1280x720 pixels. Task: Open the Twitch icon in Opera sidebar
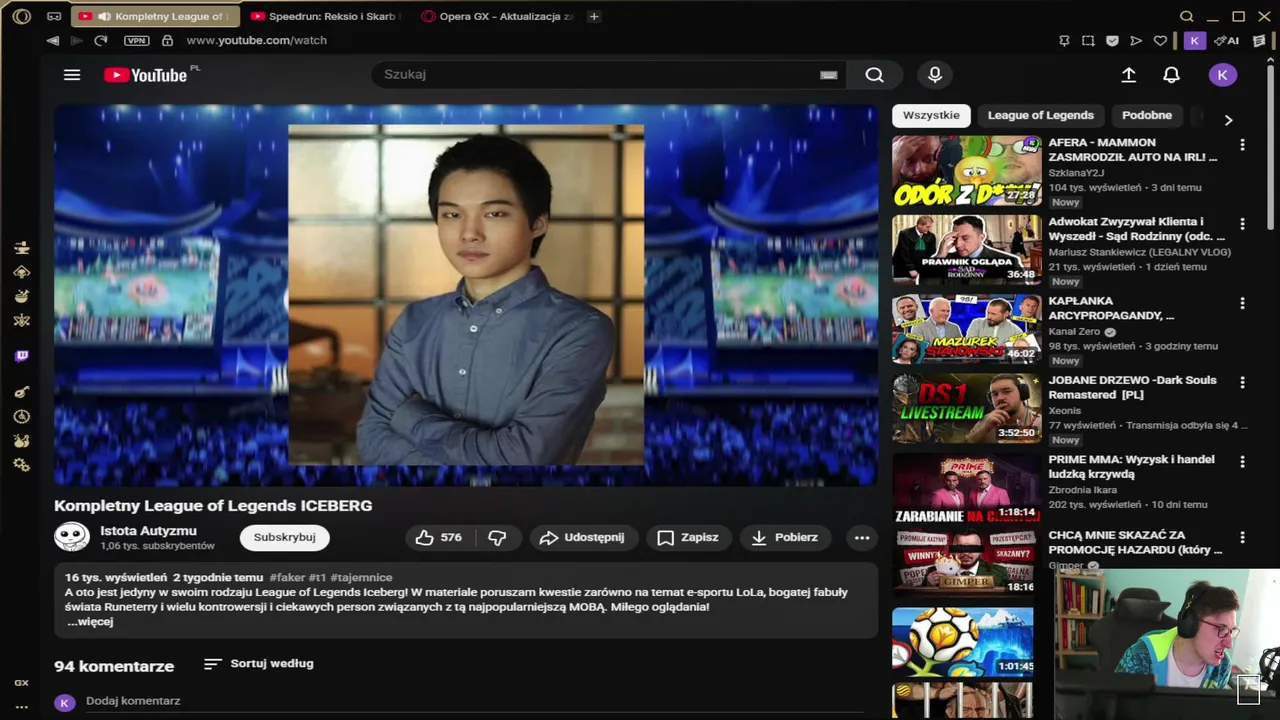[22, 356]
